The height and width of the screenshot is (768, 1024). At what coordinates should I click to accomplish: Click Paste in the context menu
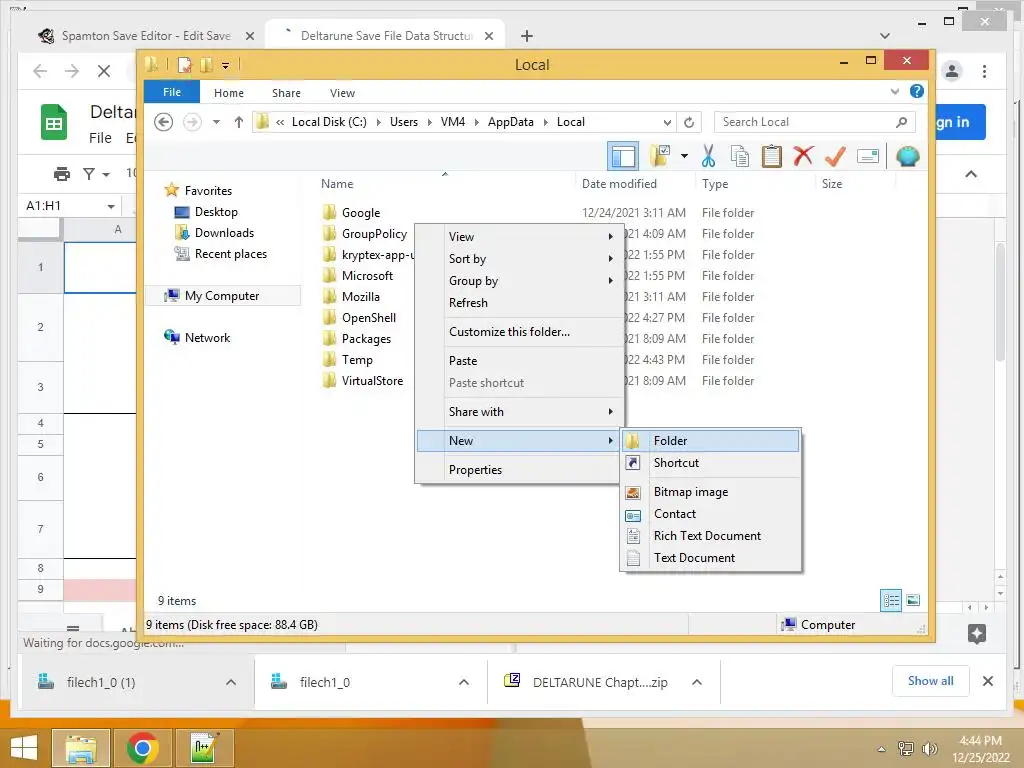pyautogui.click(x=519, y=360)
